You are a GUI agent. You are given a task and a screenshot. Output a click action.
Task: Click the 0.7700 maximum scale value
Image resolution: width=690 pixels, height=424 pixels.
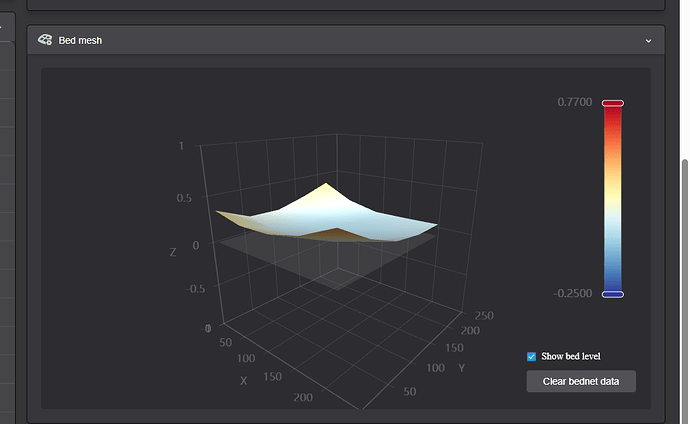coord(574,103)
